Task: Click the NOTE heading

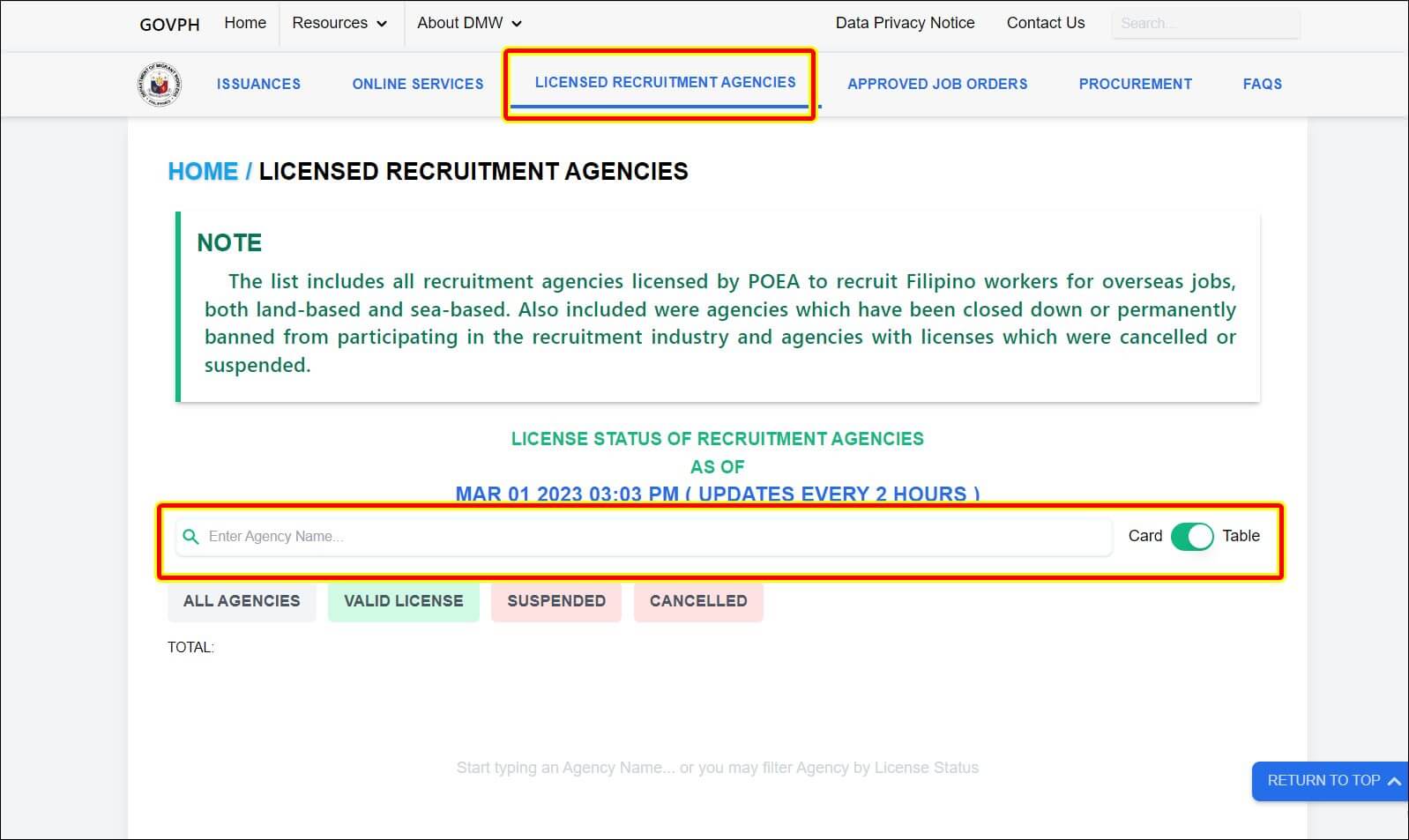Action: pyautogui.click(x=229, y=243)
